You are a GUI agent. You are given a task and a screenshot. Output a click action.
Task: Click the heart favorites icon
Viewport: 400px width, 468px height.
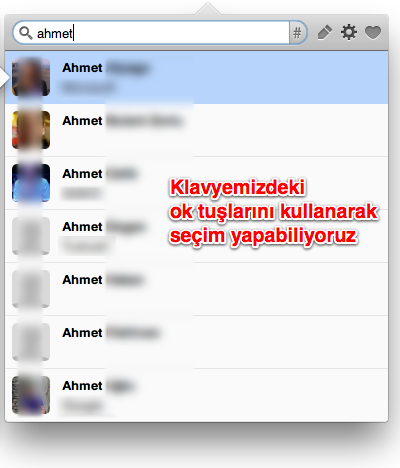tap(373, 33)
